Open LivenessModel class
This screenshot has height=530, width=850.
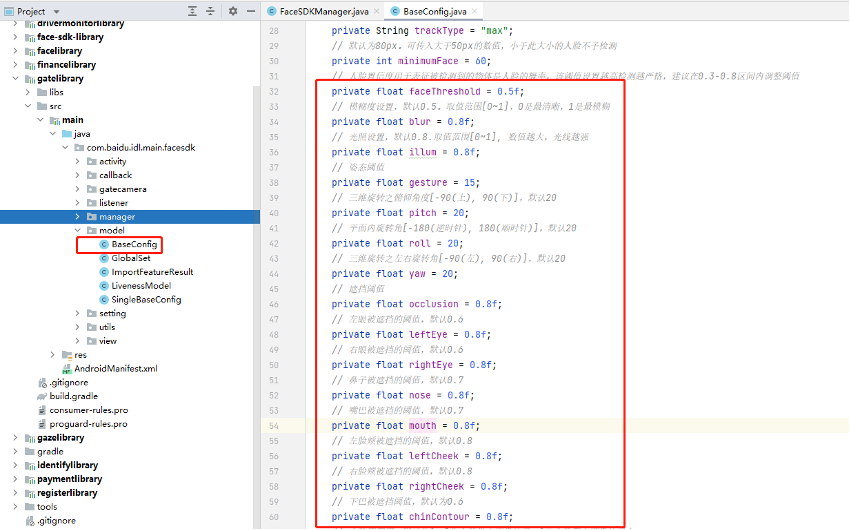click(x=141, y=286)
